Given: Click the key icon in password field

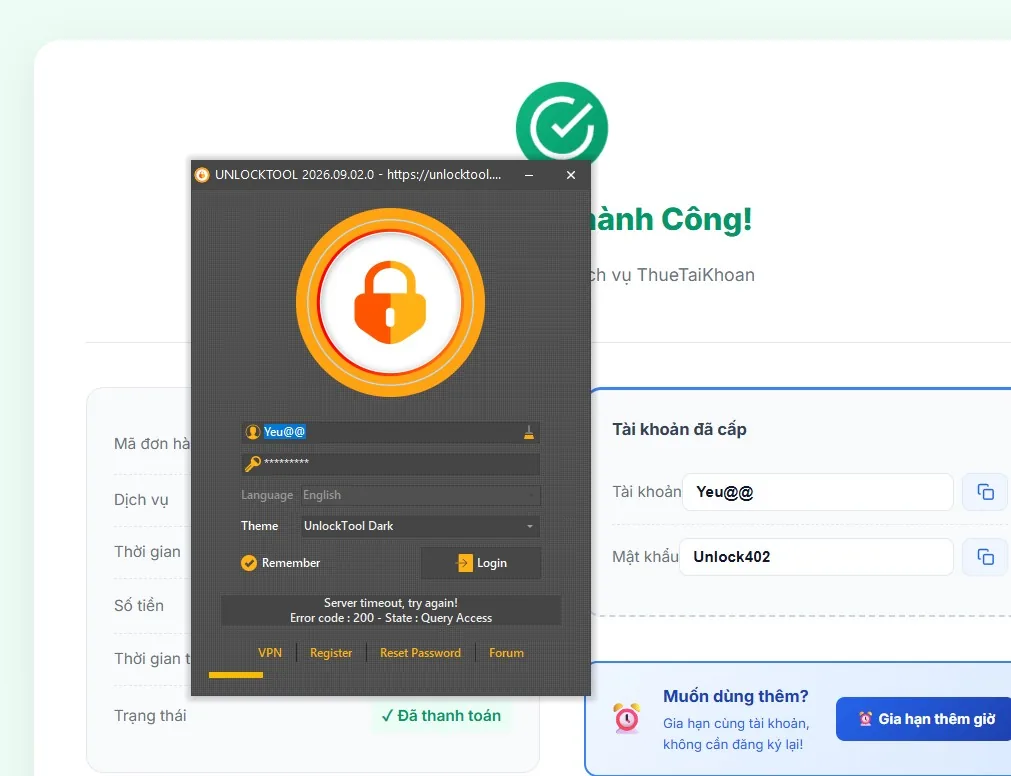Looking at the screenshot, I should [253, 463].
